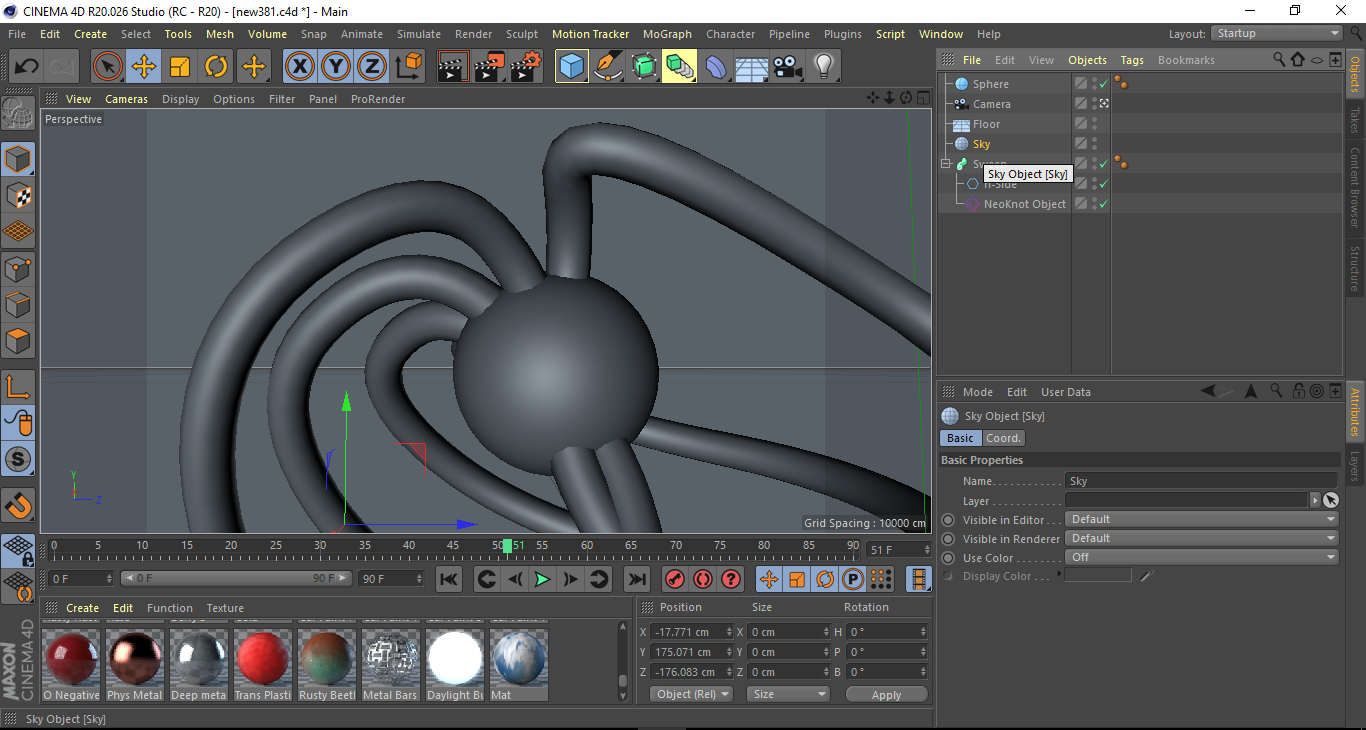Select the Daylight material thumbnail
Image resolution: width=1366 pixels, height=730 pixels.
[455, 657]
